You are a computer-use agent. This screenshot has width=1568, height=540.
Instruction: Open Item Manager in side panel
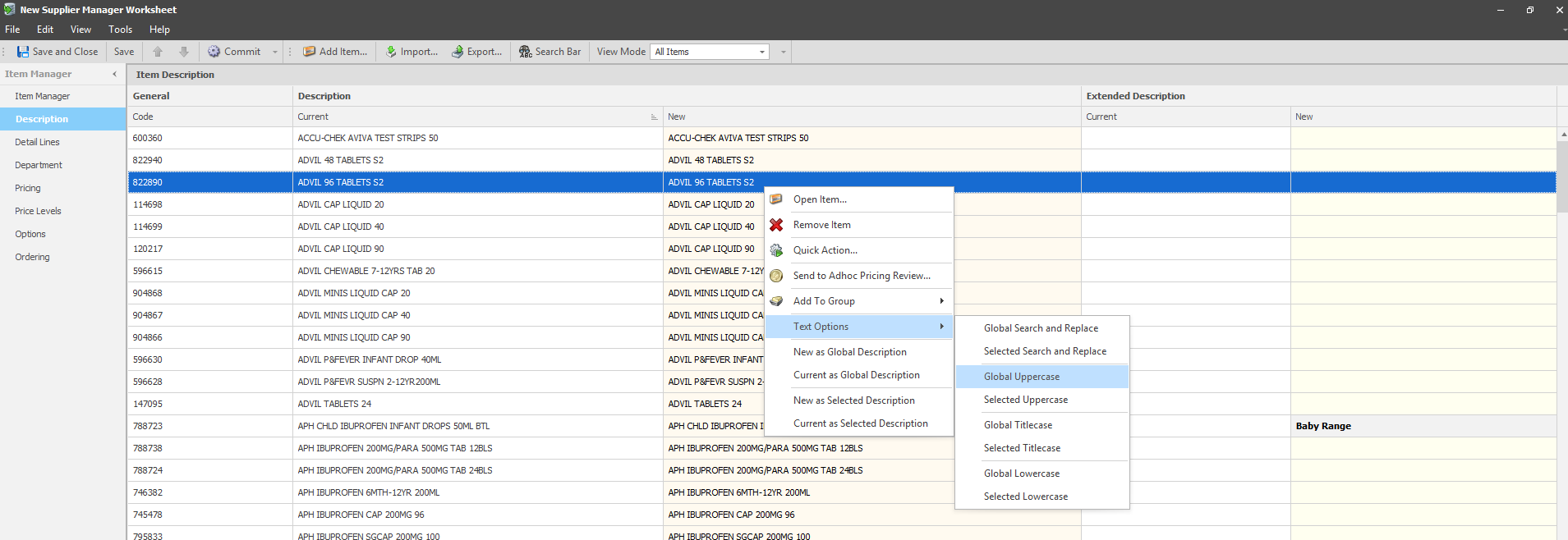coord(62,96)
